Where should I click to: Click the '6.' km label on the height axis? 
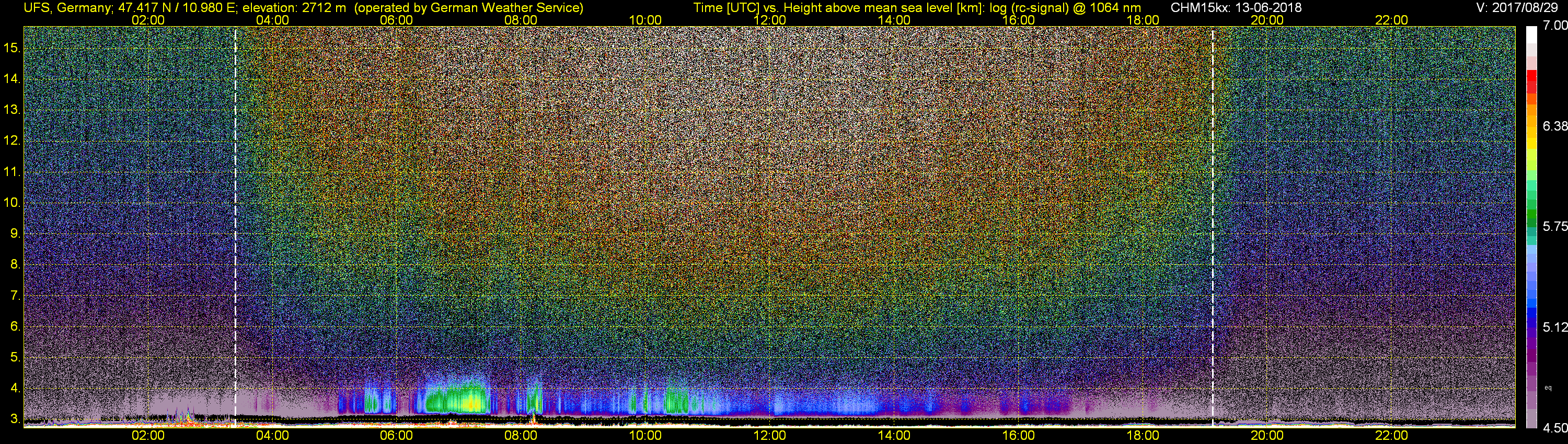click(15, 326)
